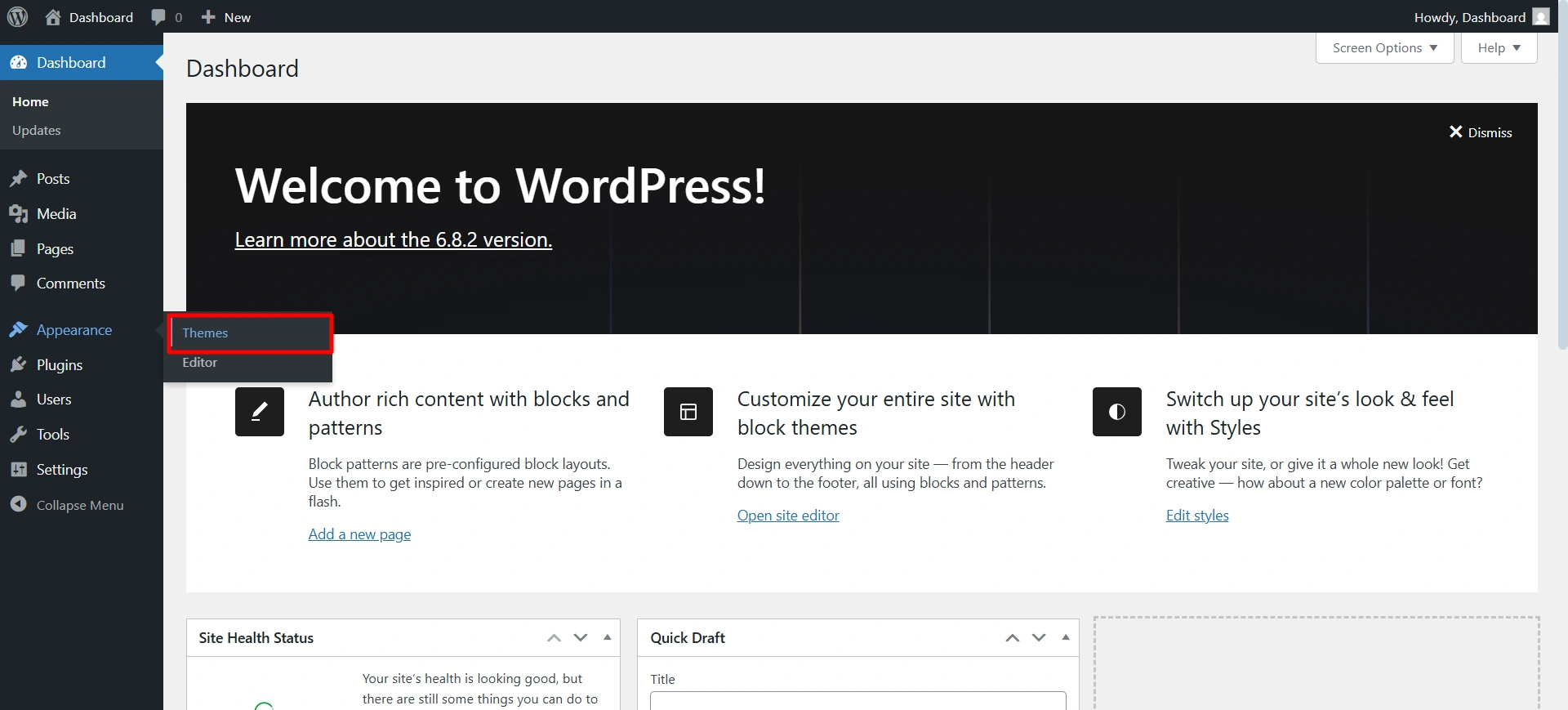Click Open site editor link
The image size is (1568, 710).
coord(788,516)
